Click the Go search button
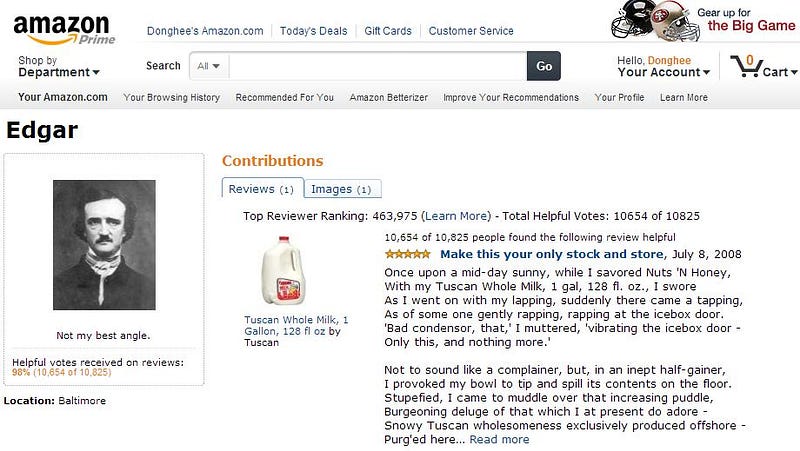 544,66
